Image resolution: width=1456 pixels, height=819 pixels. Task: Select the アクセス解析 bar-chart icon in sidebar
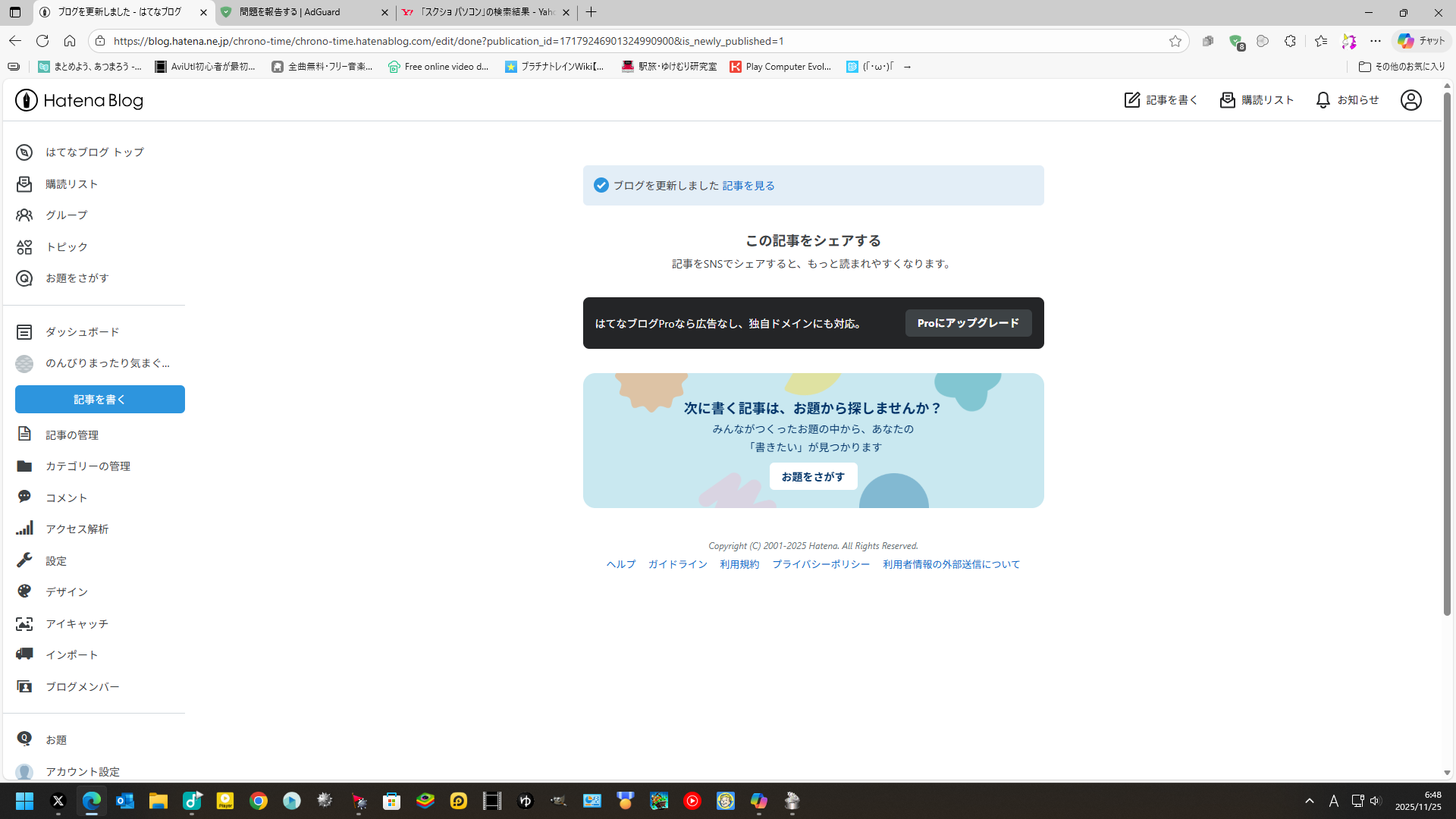[24, 528]
